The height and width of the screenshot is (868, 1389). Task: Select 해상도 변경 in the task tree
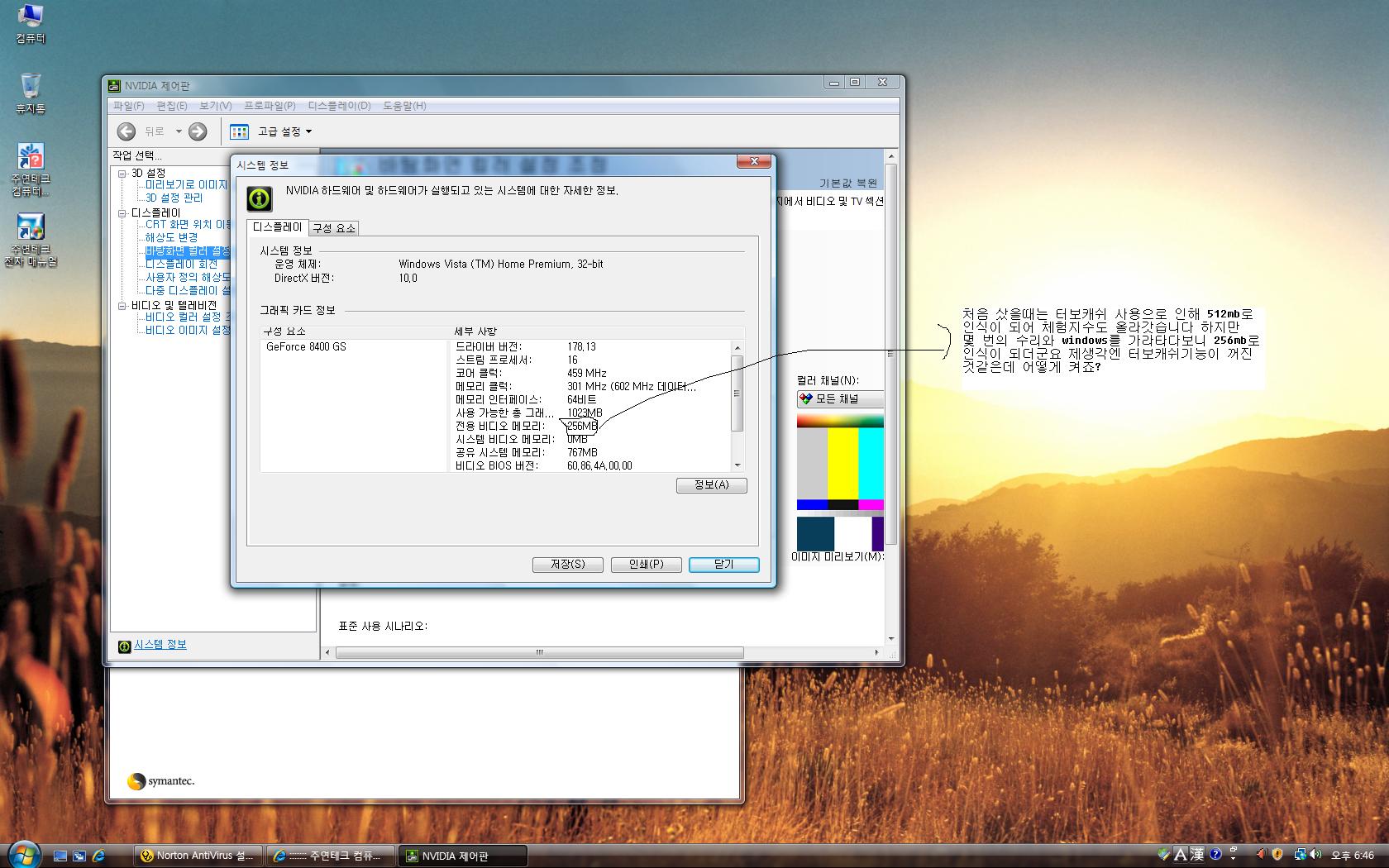(x=172, y=238)
